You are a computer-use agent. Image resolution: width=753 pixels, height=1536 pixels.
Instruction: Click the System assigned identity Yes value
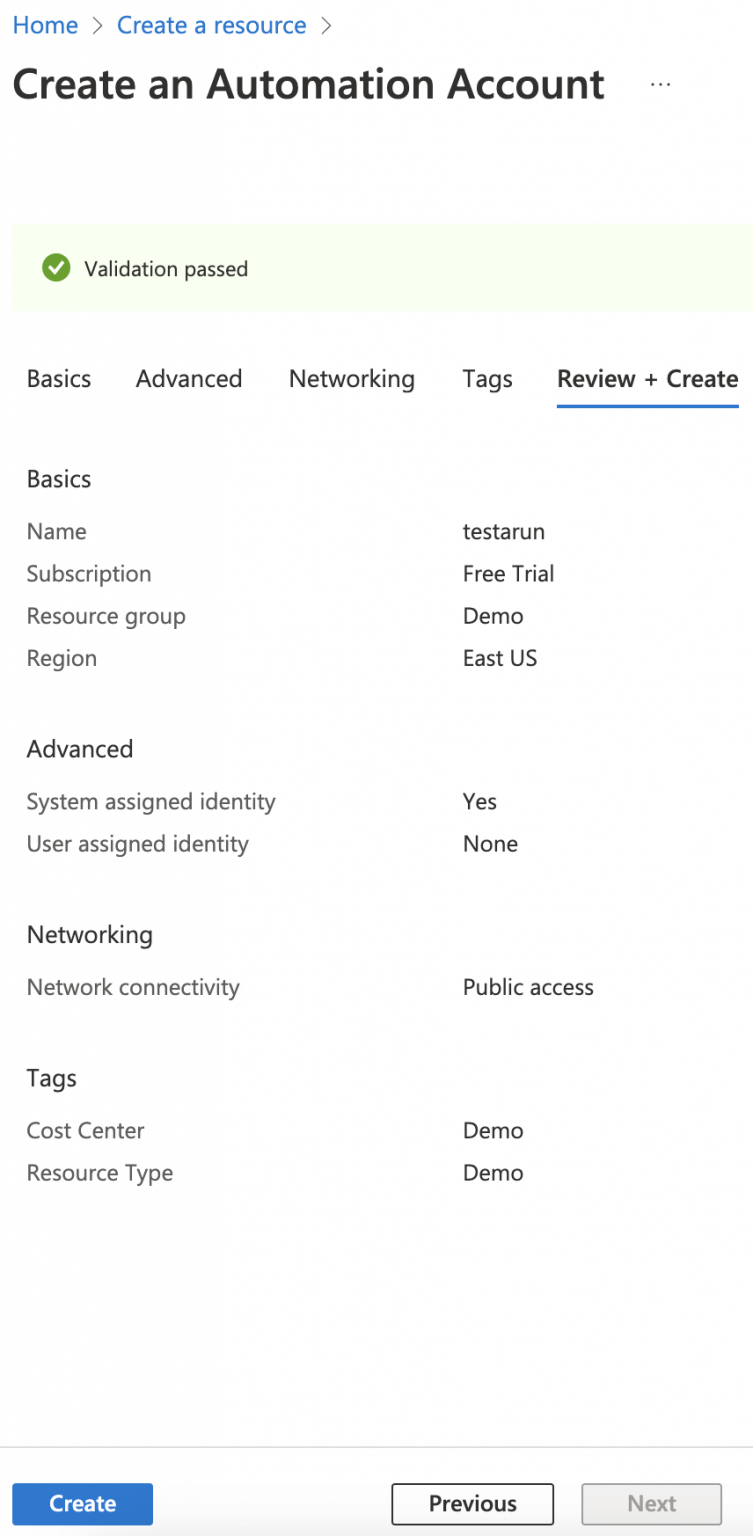point(480,802)
